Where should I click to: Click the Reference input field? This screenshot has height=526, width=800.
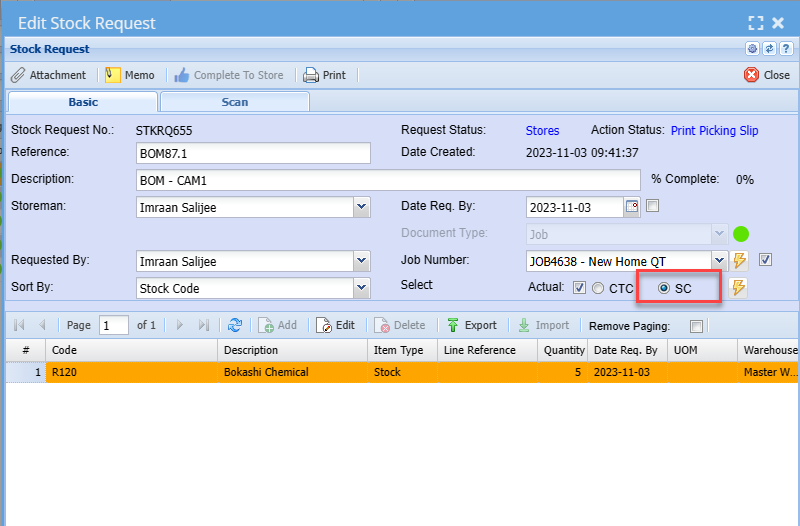(253, 153)
